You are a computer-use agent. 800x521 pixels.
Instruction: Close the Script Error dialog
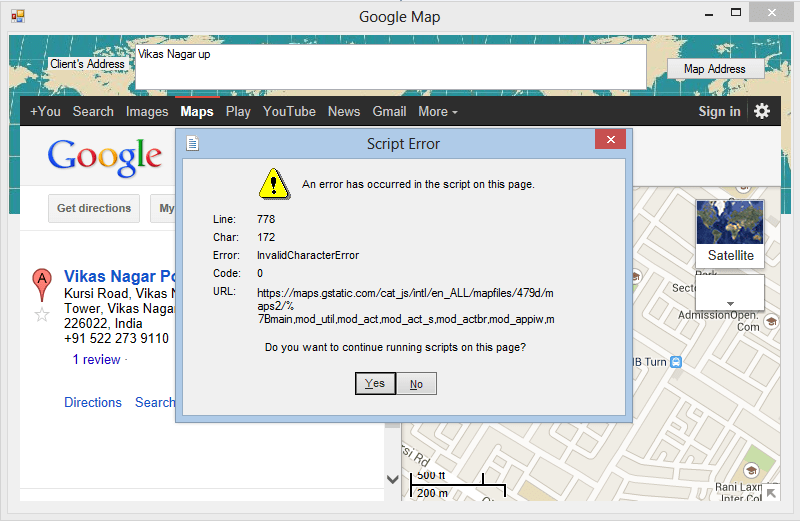click(x=610, y=139)
